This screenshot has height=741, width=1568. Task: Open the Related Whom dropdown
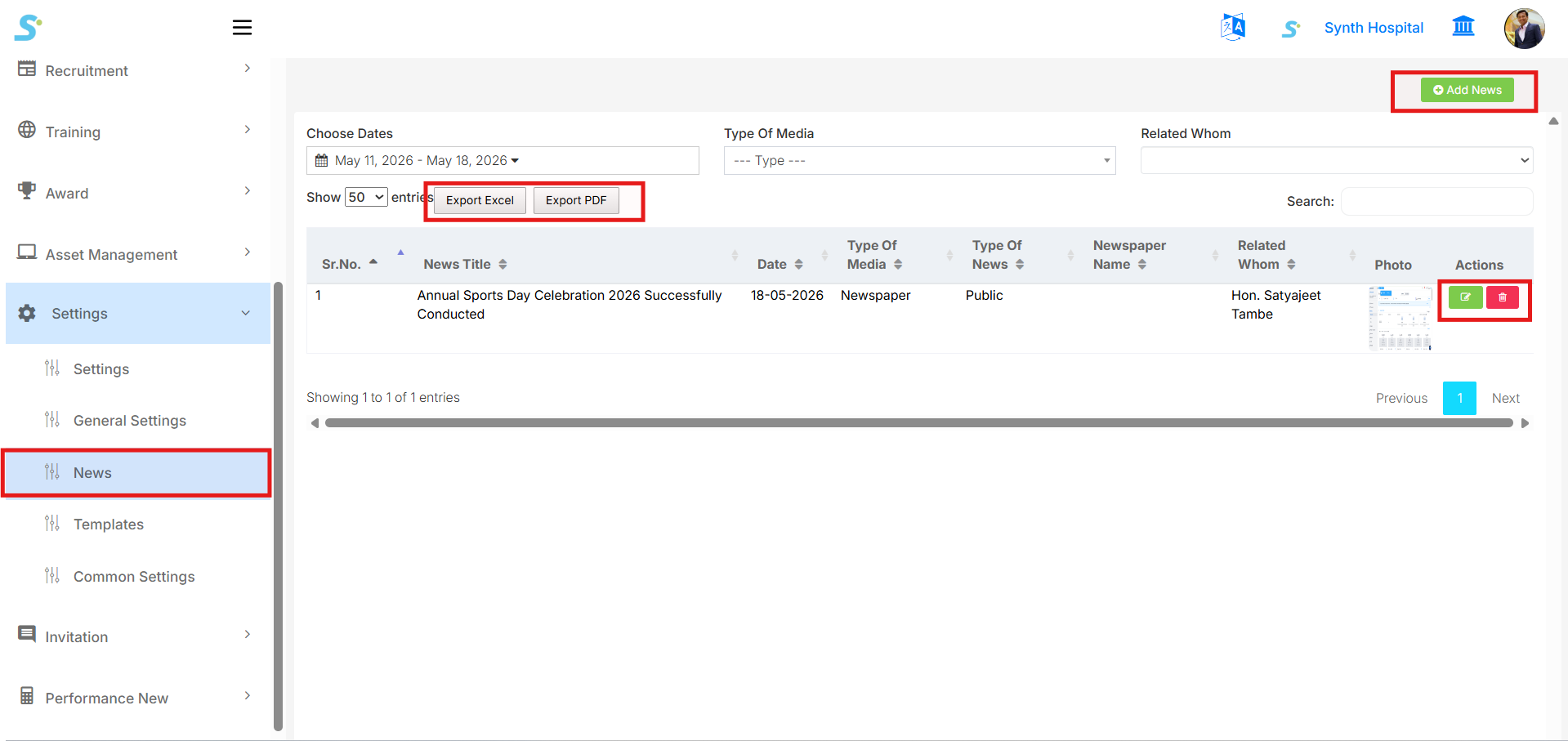(x=1337, y=161)
